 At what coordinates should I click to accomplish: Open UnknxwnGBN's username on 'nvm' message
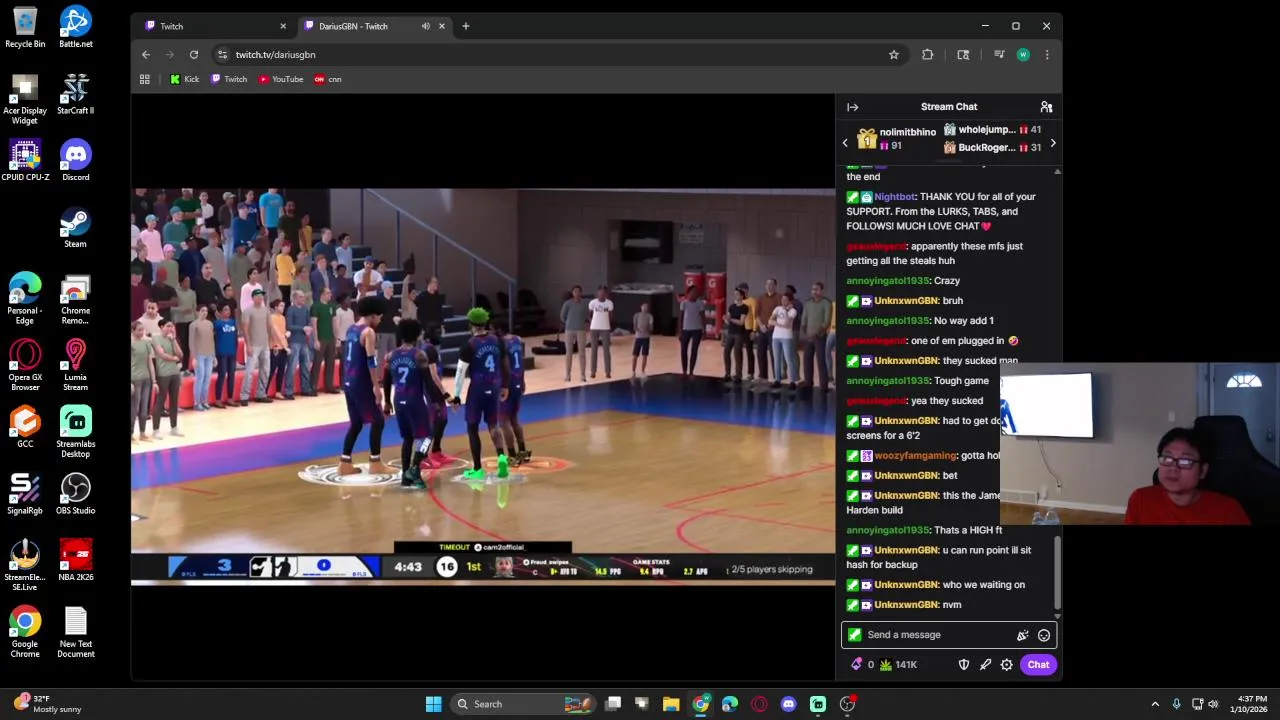906,605
